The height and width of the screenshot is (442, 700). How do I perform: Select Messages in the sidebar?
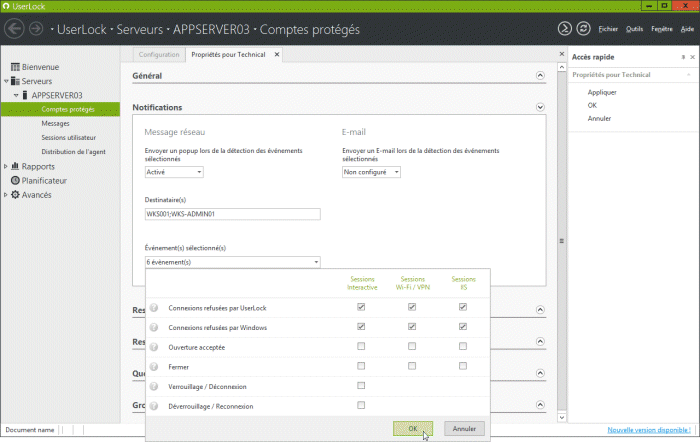pyautogui.click(x=55, y=123)
